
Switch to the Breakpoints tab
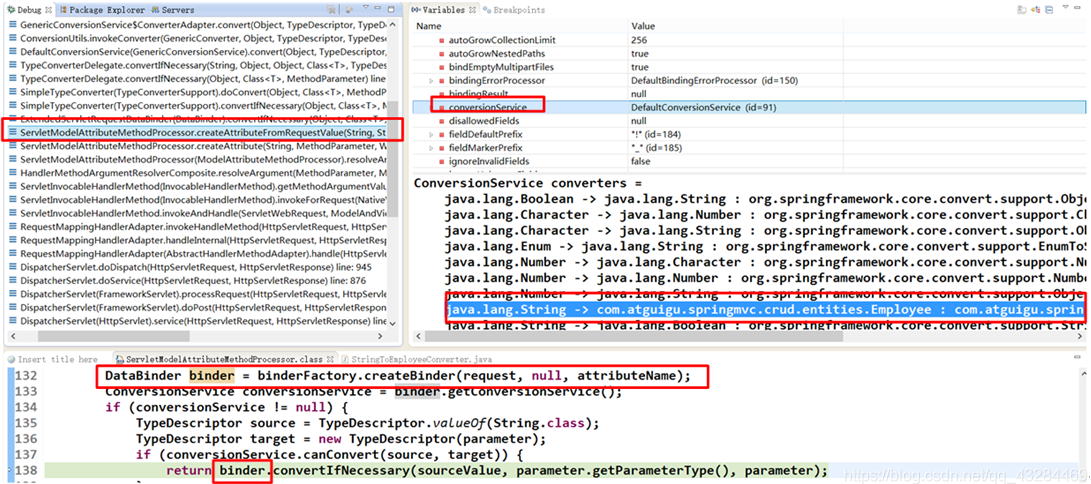(514, 10)
